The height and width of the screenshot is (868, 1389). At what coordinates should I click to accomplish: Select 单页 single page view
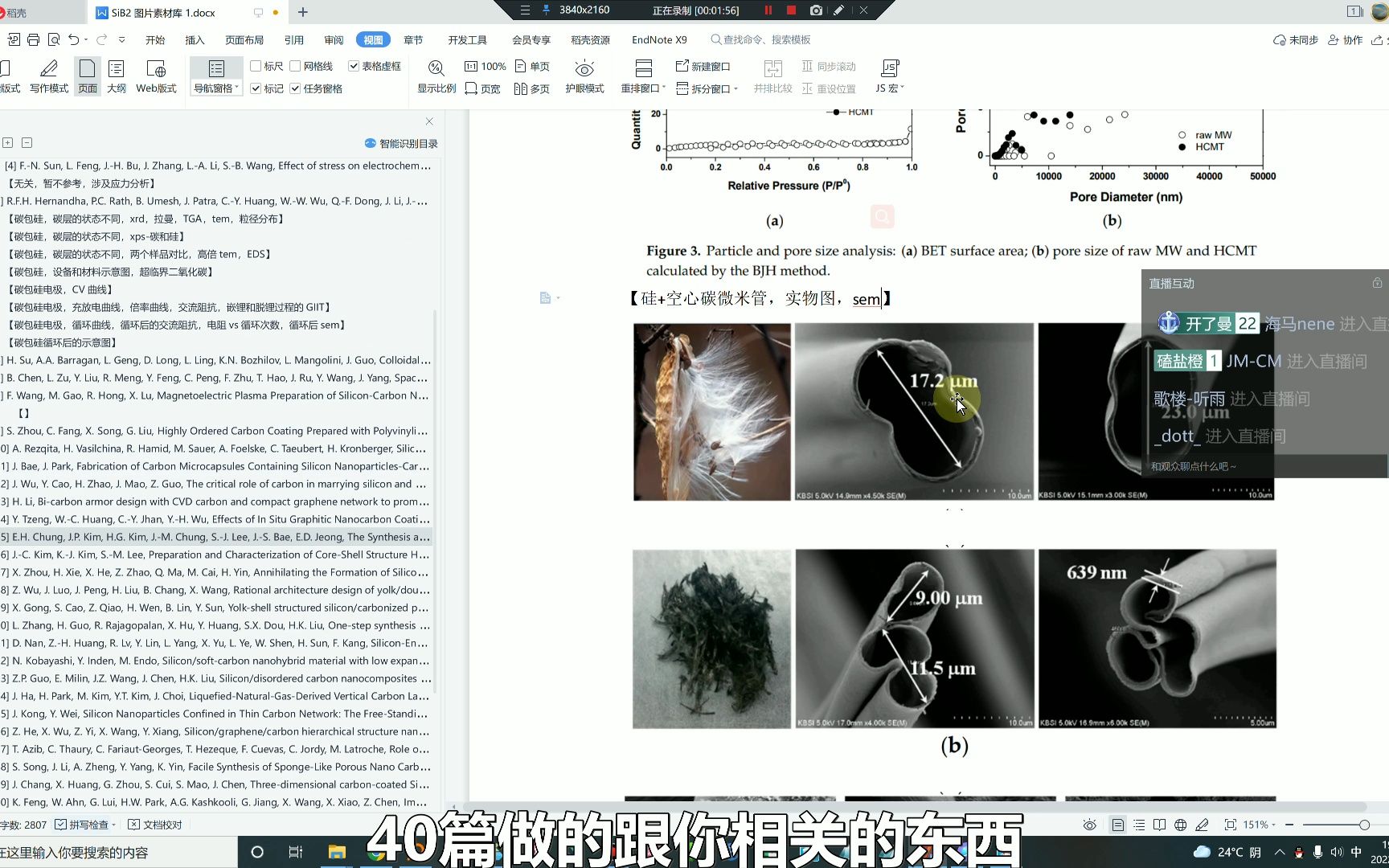(x=532, y=66)
